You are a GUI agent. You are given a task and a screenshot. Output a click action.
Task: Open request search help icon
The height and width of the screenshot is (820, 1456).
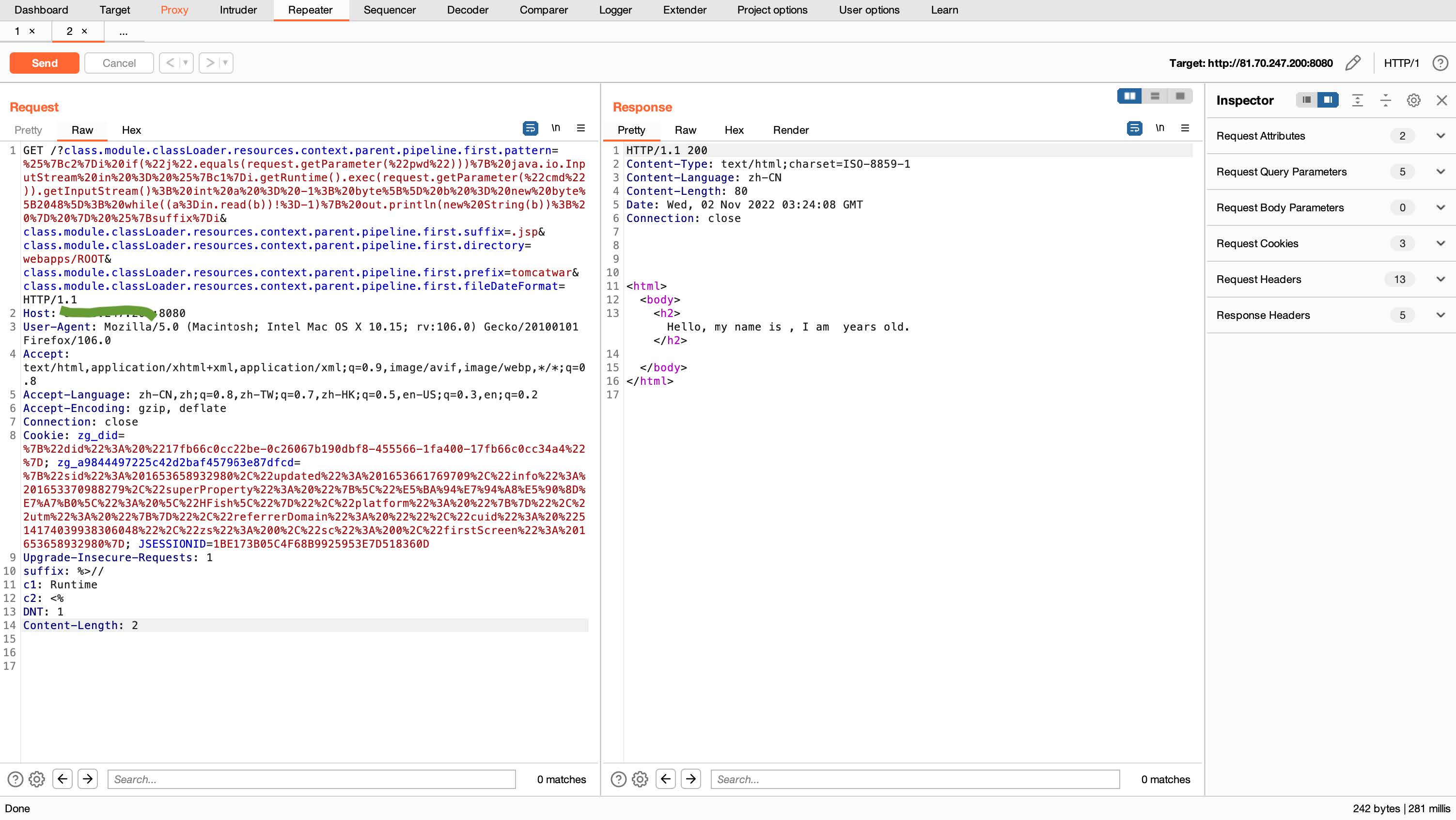[x=15, y=779]
